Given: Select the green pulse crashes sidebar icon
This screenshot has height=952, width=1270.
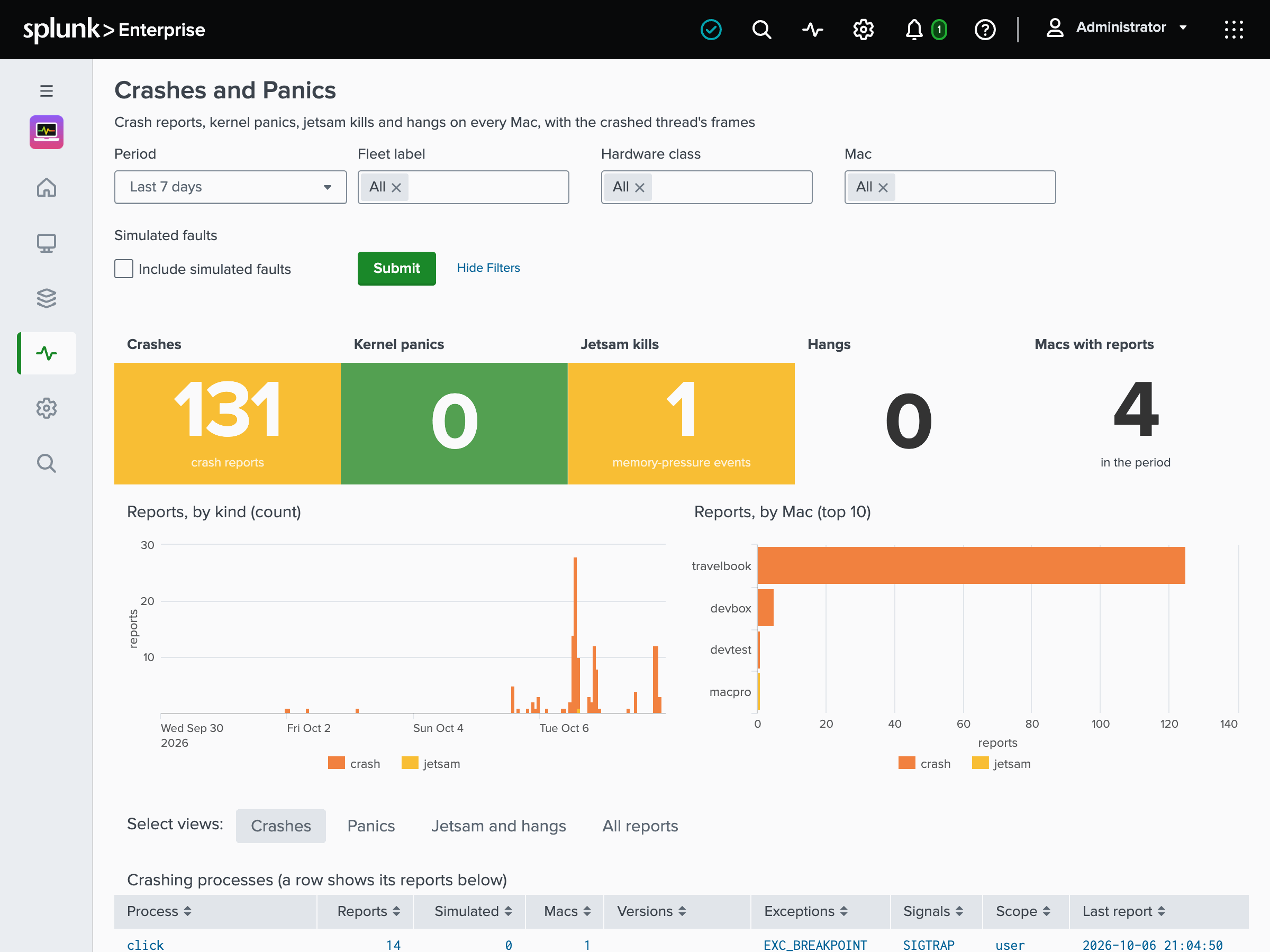Looking at the screenshot, I should click(47, 353).
